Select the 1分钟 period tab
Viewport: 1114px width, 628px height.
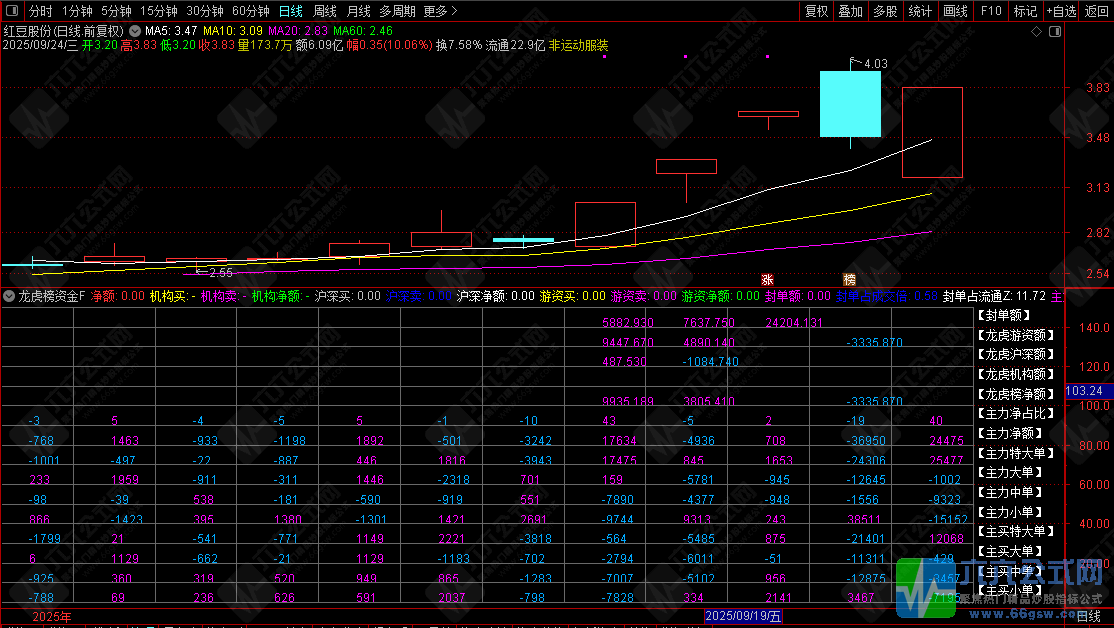click(x=77, y=11)
